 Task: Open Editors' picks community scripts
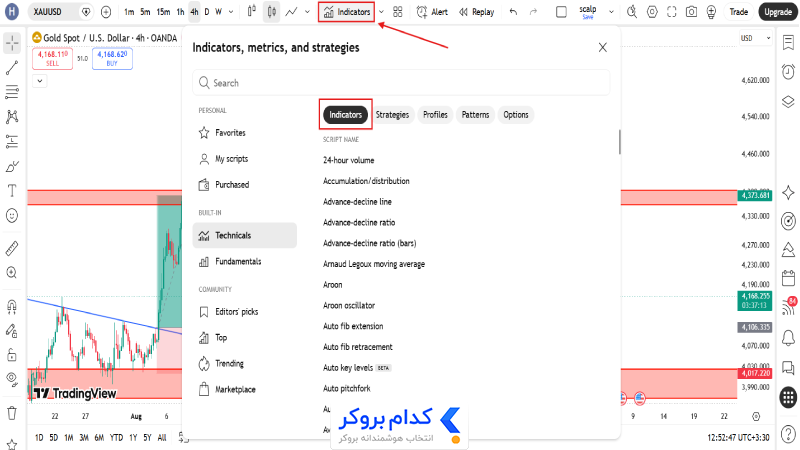pyautogui.click(x=244, y=312)
